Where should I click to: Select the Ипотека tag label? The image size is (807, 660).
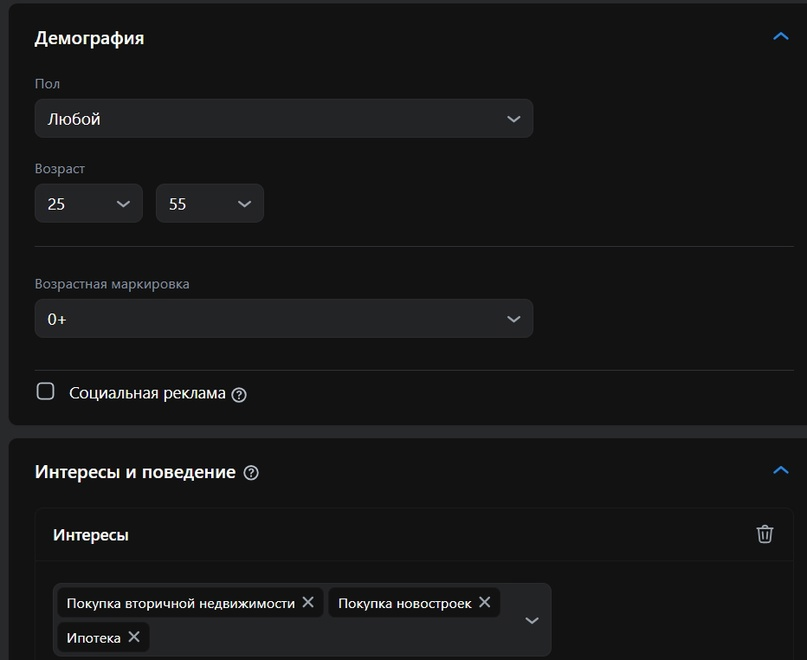pos(94,638)
